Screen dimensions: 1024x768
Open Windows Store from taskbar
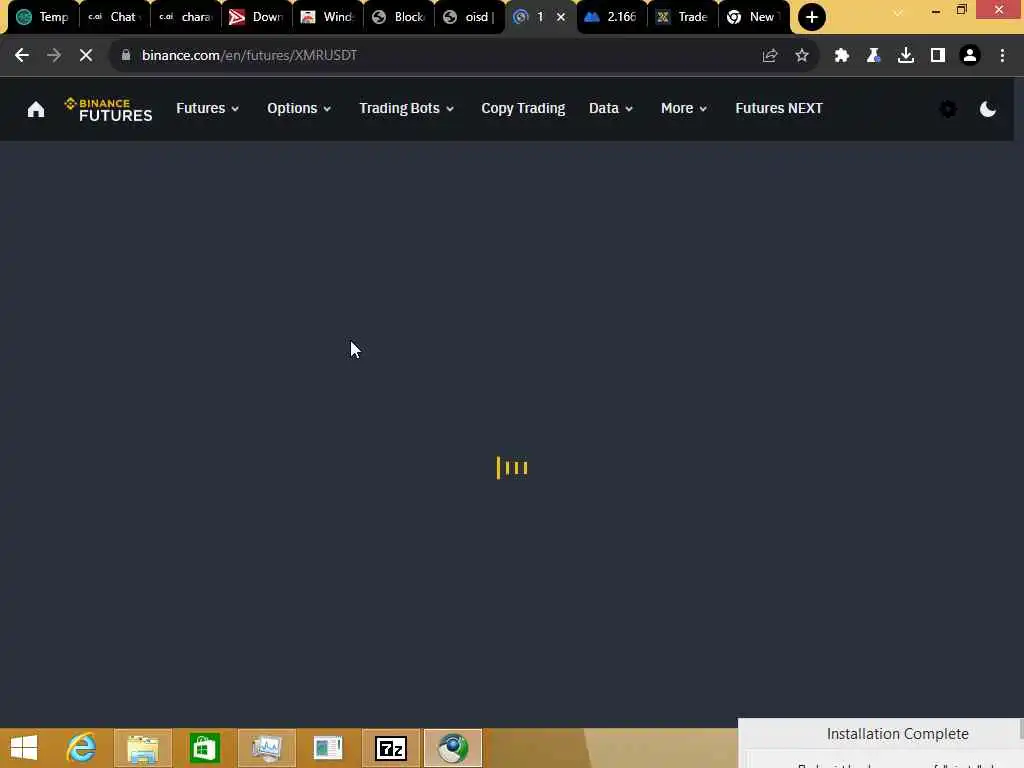204,748
